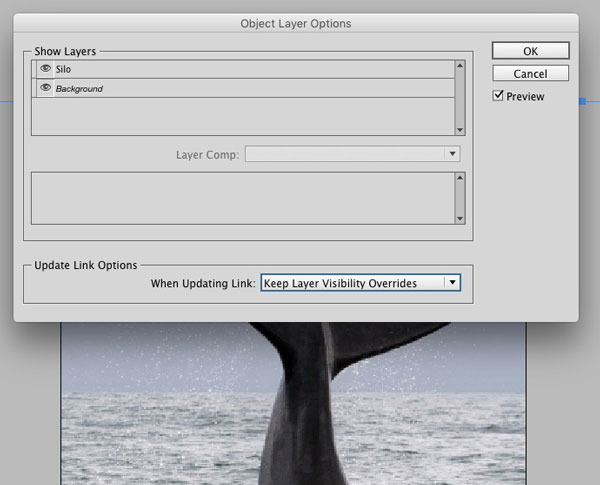Open the Layer Comp dropdown
The width and height of the screenshot is (600, 485).
coord(352,154)
